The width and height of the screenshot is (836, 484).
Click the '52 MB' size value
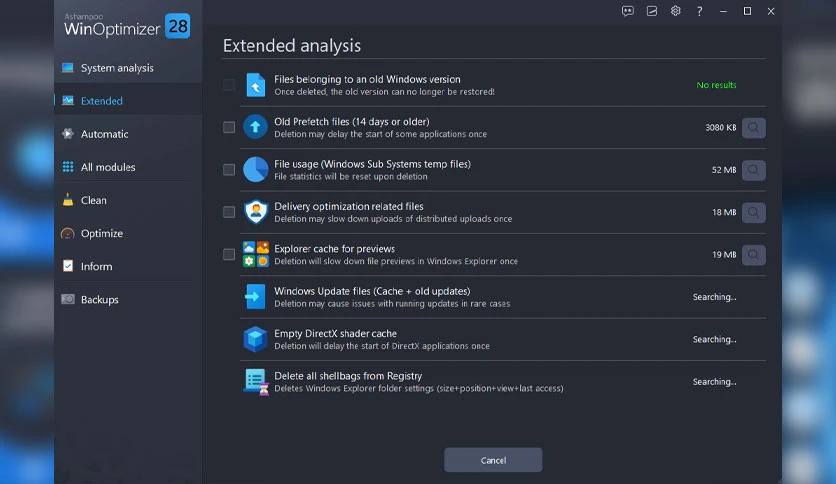[724, 170]
